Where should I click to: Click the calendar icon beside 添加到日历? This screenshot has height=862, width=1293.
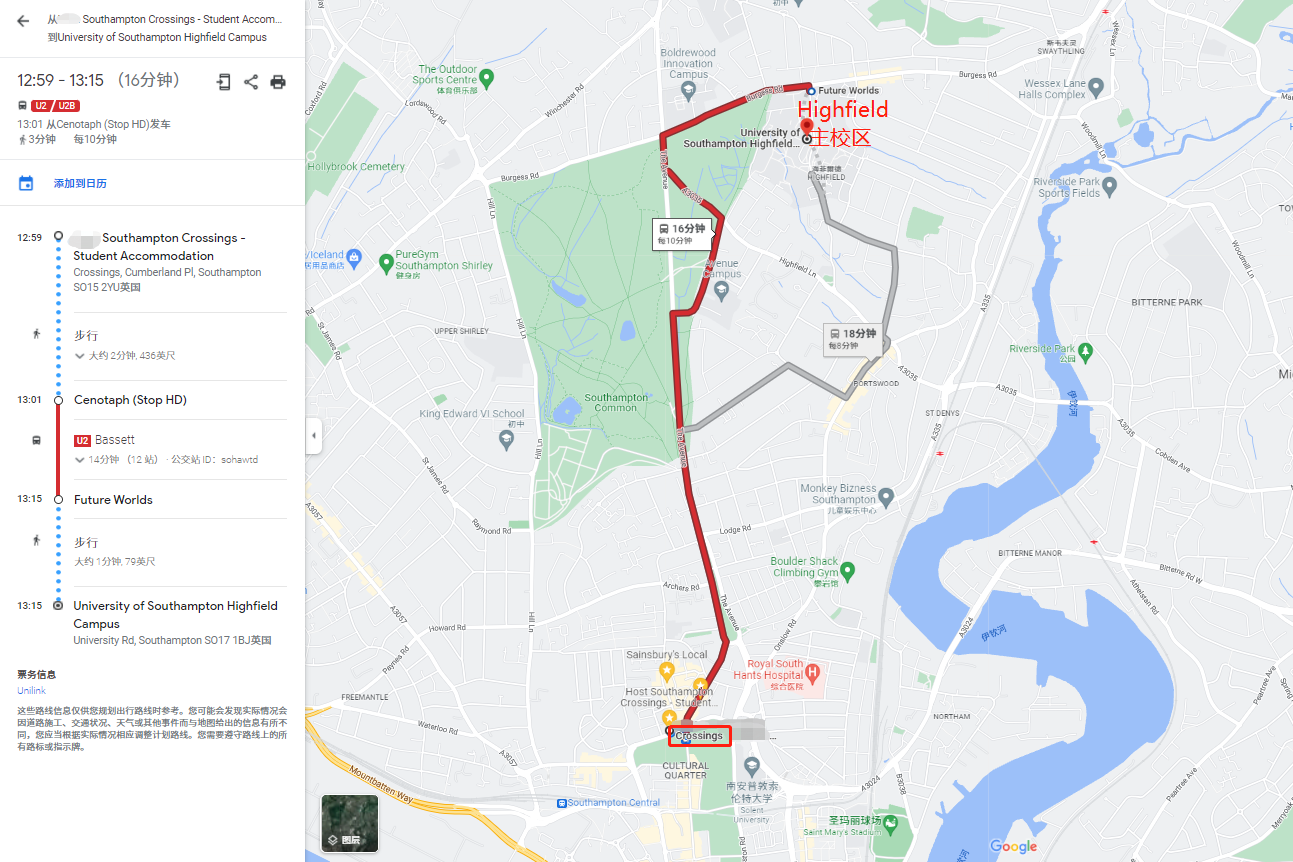click(26, 183)
